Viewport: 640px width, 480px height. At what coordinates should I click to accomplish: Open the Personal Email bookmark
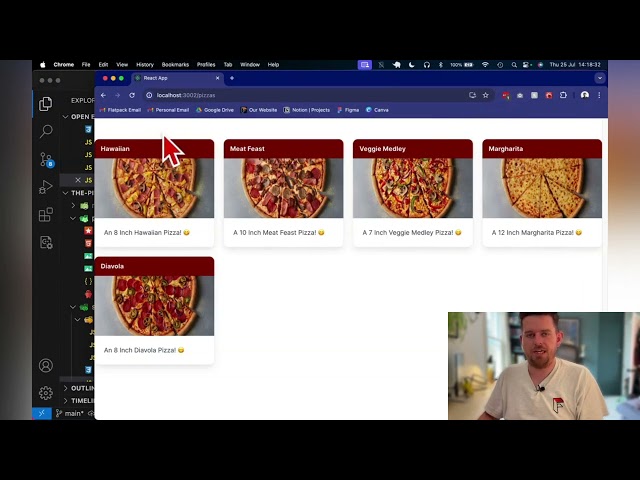coord(169,110)
